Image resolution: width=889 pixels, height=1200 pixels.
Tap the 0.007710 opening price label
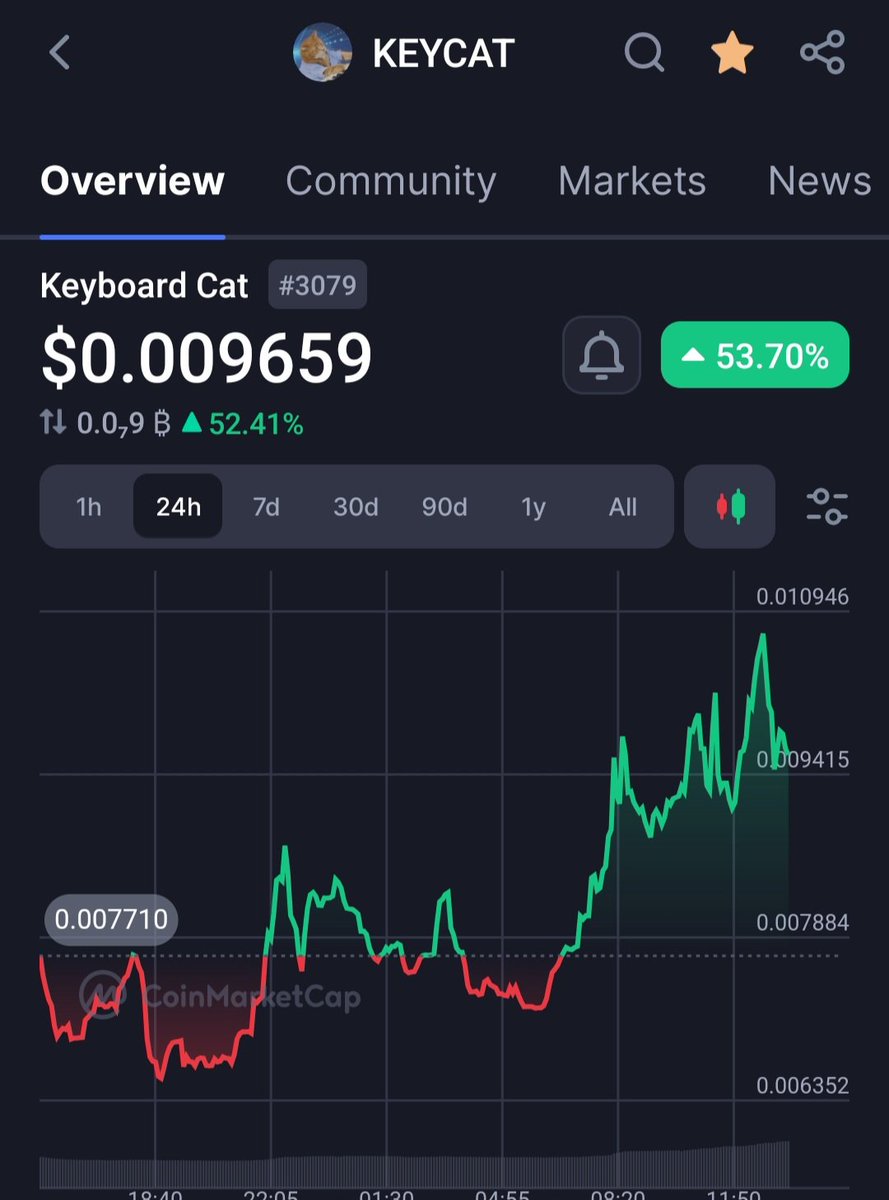tap(111, 919)
